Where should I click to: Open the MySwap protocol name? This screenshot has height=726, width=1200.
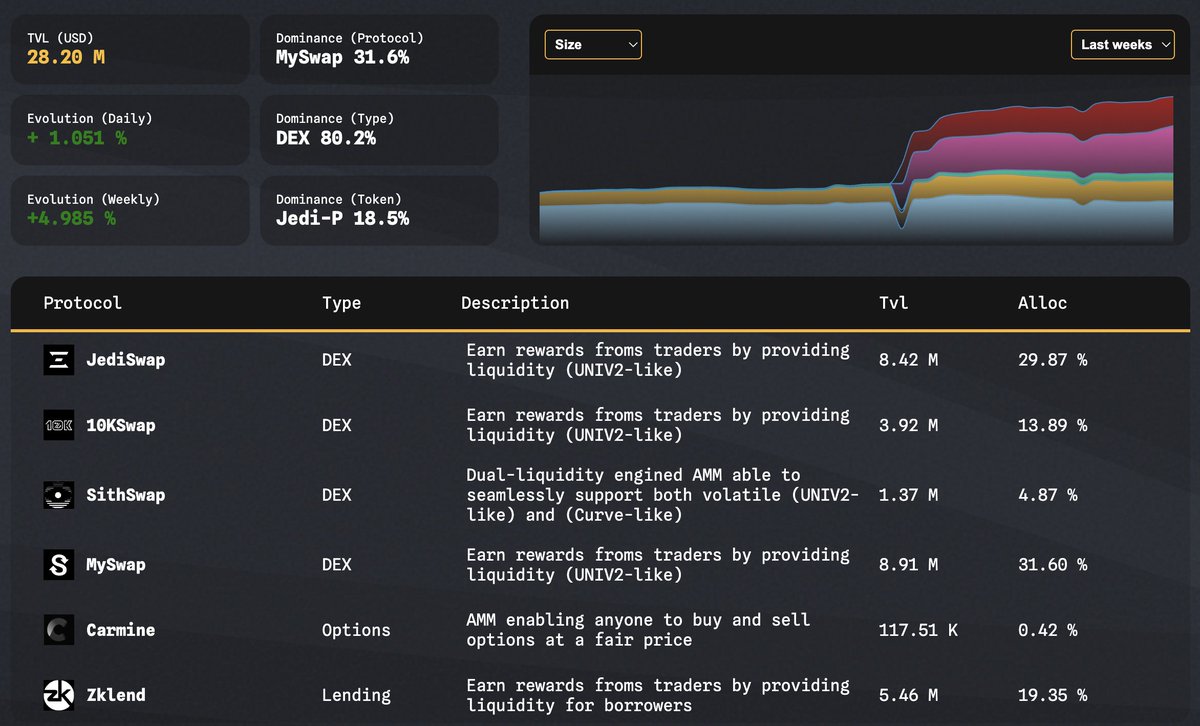coord(116,565)
